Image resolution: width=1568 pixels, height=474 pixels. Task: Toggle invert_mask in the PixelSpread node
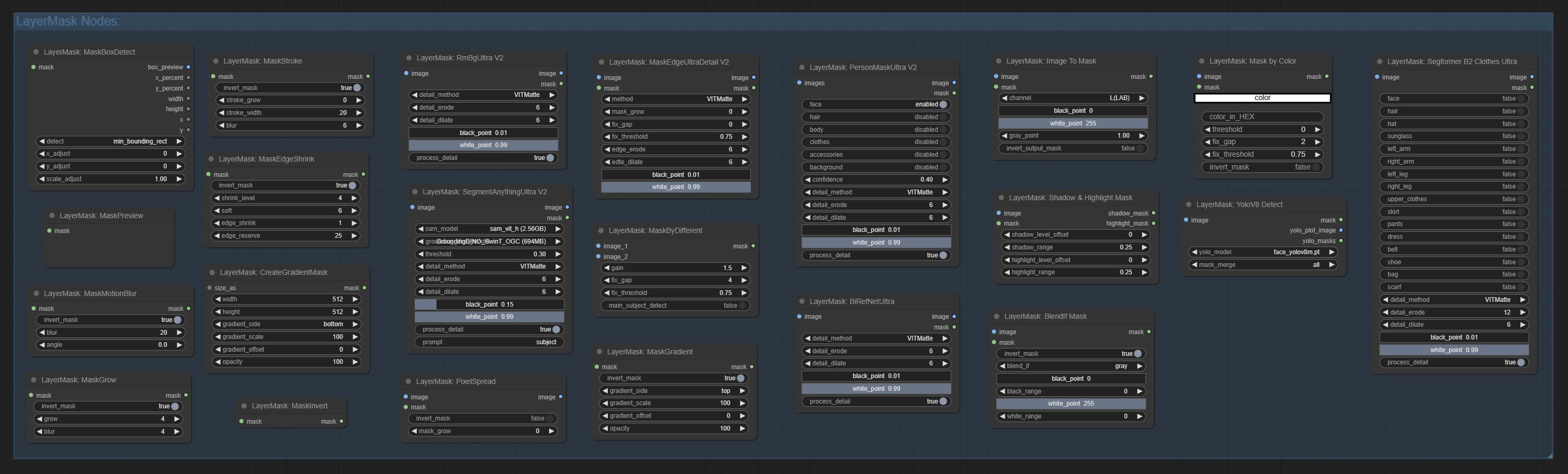(x=483, y=418)
